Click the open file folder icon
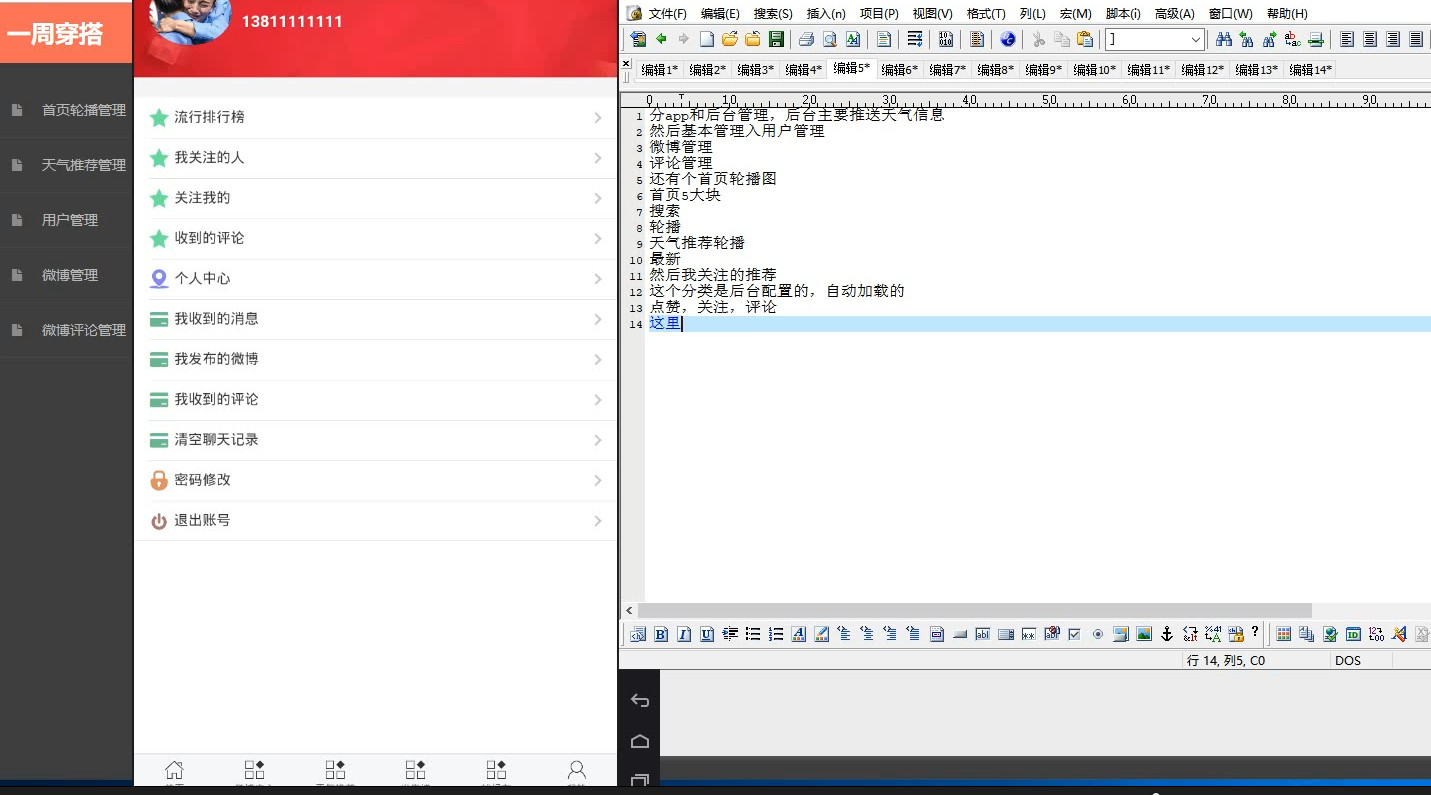The height and width of the screenshot is (795, 1431). coord(729,40)
